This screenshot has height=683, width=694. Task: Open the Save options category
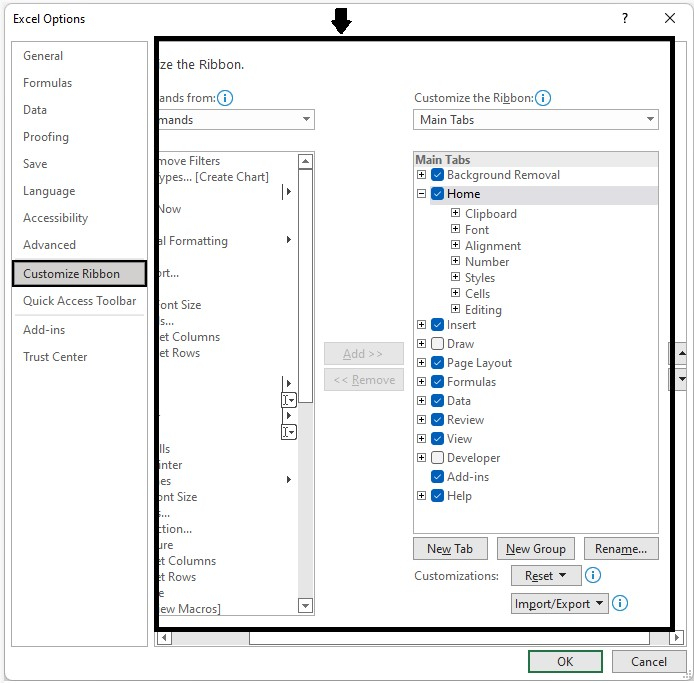(35, 164)
